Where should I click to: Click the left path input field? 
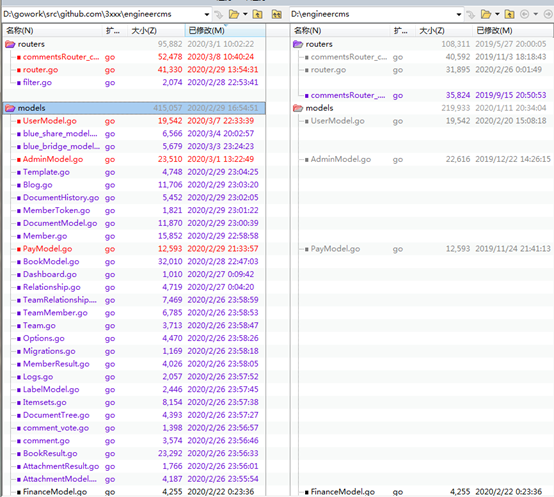(x=102, y=14)
